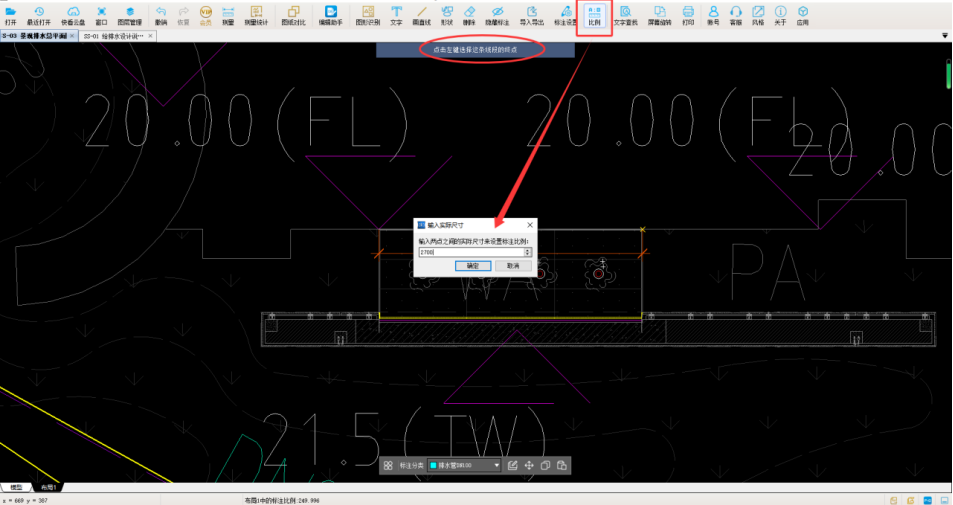Open 文字查找 text search tool
The height and width of the screenshot is (505, 953).
pyautogui.click(x=625, y=14)
